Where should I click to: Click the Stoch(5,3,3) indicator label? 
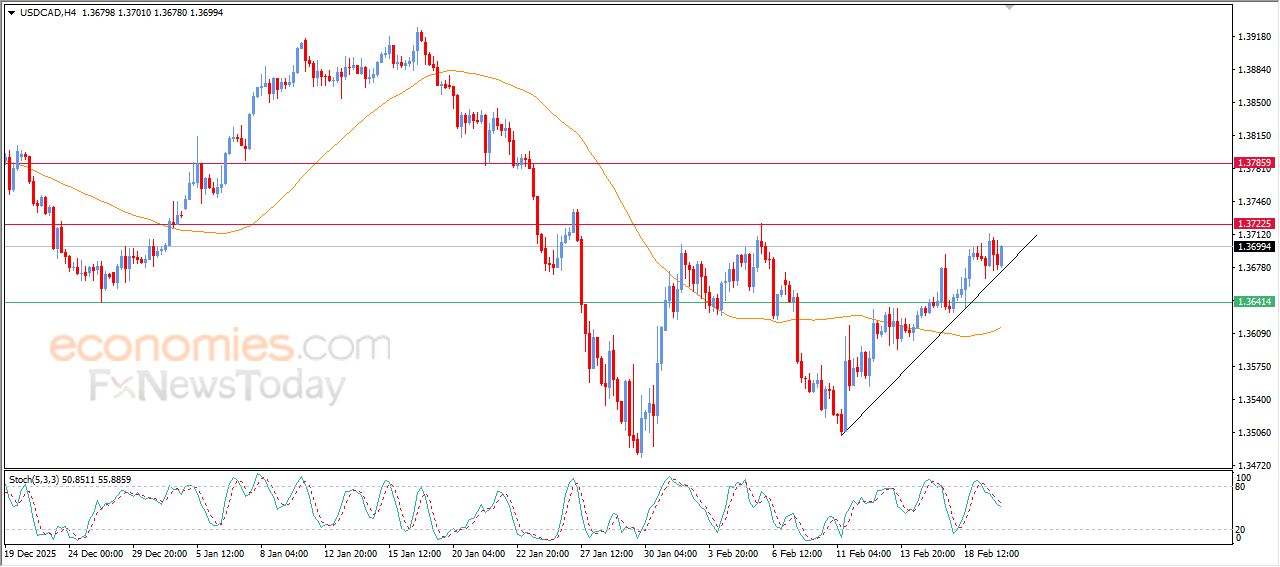click(x=36, y=480)
